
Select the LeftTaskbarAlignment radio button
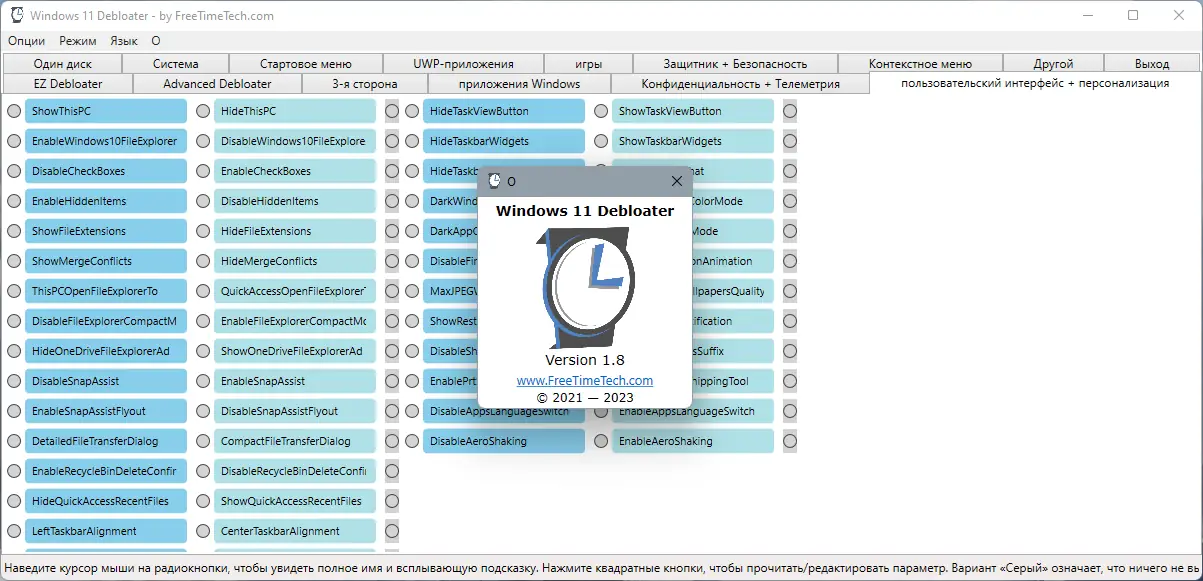point(14,531)
